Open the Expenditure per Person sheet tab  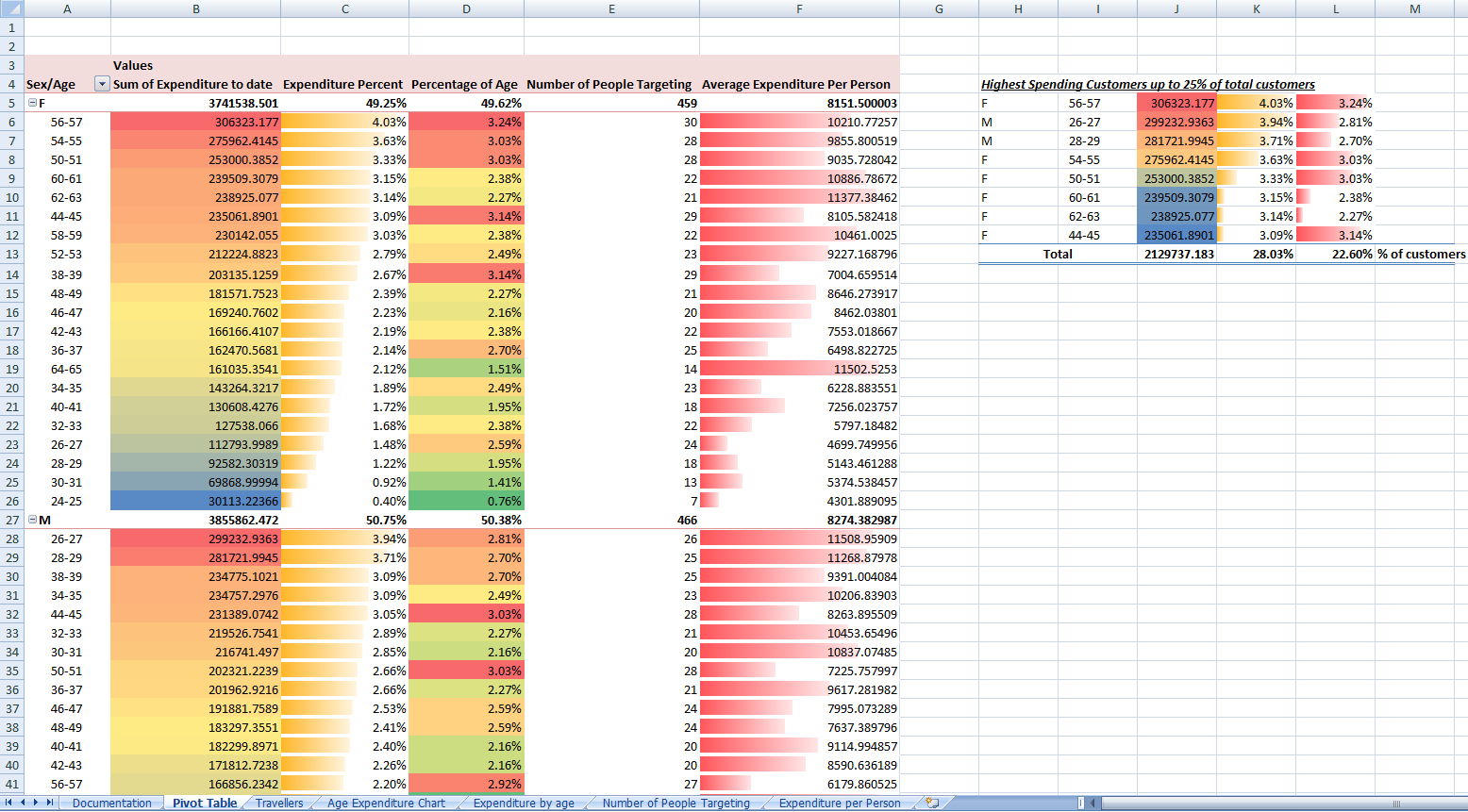839,804
